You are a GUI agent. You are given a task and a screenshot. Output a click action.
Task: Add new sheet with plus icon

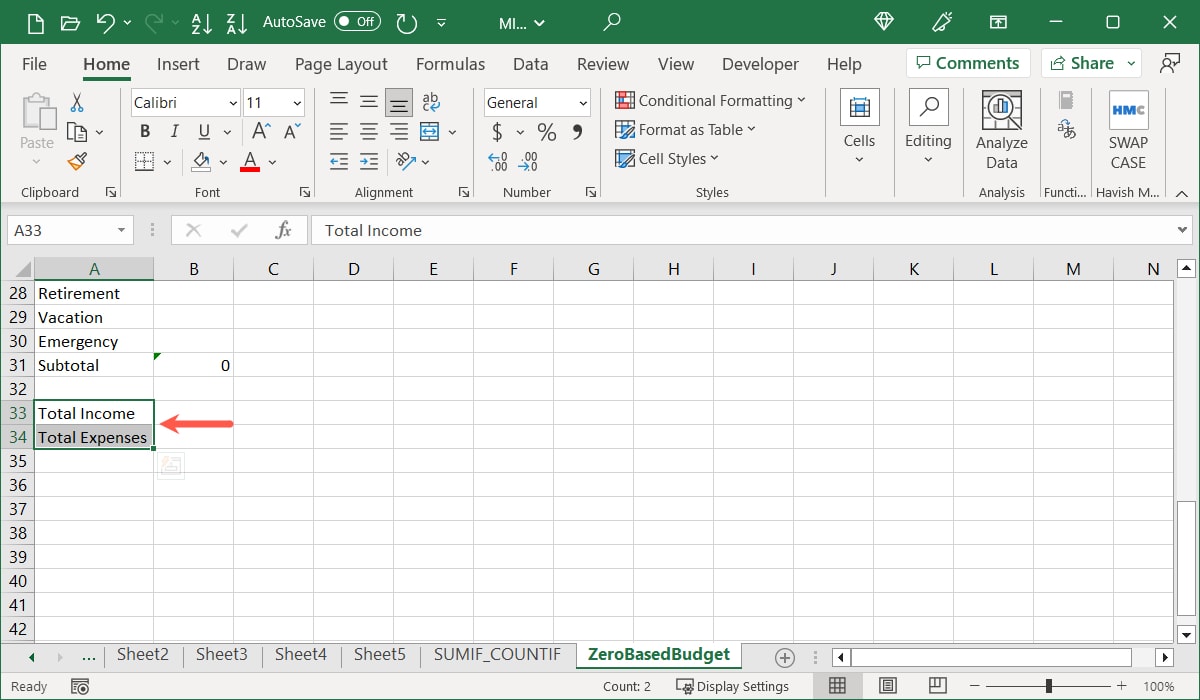point(785,657)
